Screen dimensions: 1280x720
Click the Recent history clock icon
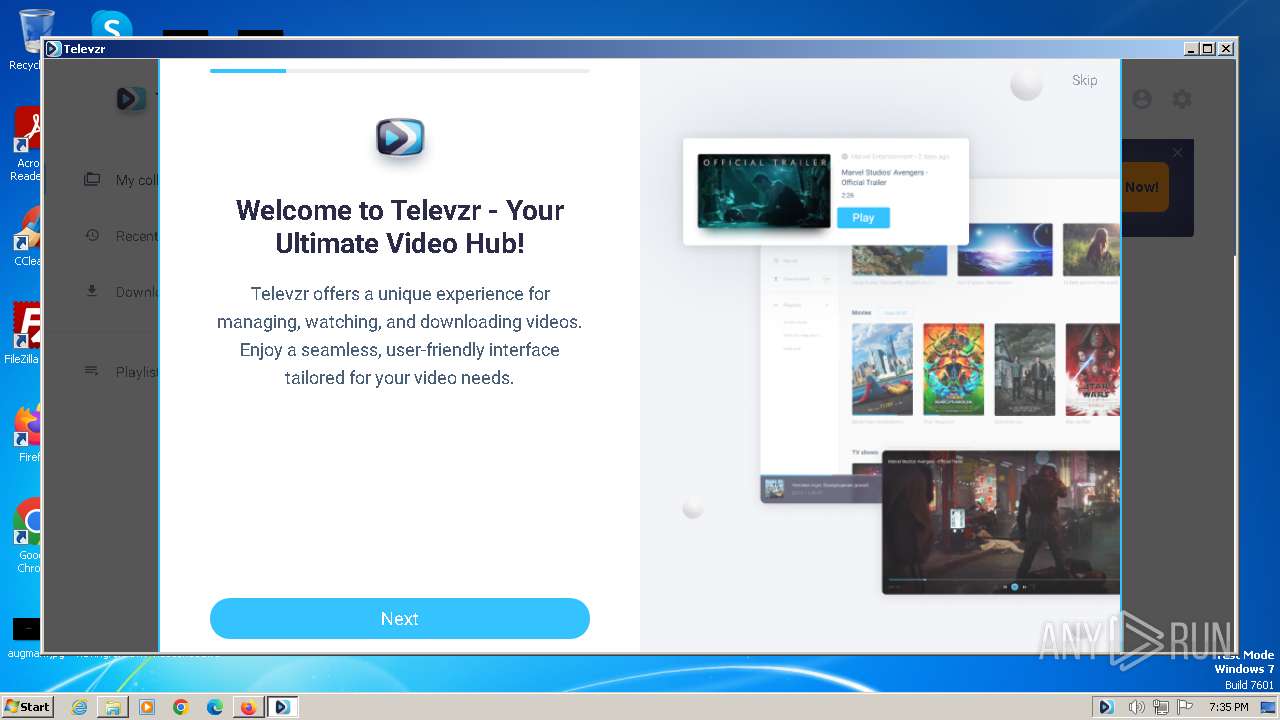coord(92,235)
